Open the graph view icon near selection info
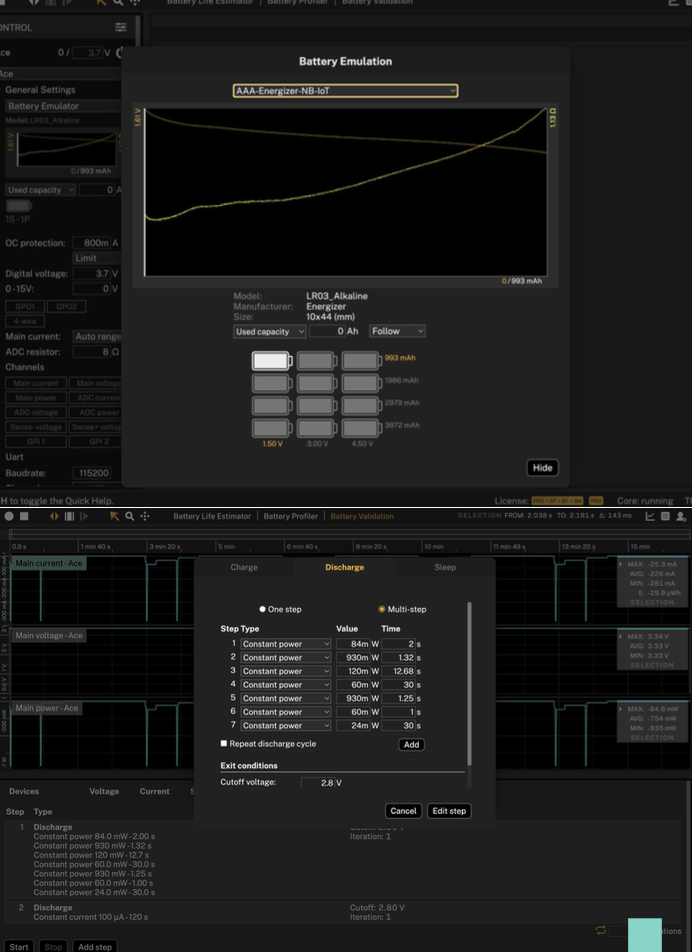The width and height of the screenshot is (692, 952). [x=650, y=516]
